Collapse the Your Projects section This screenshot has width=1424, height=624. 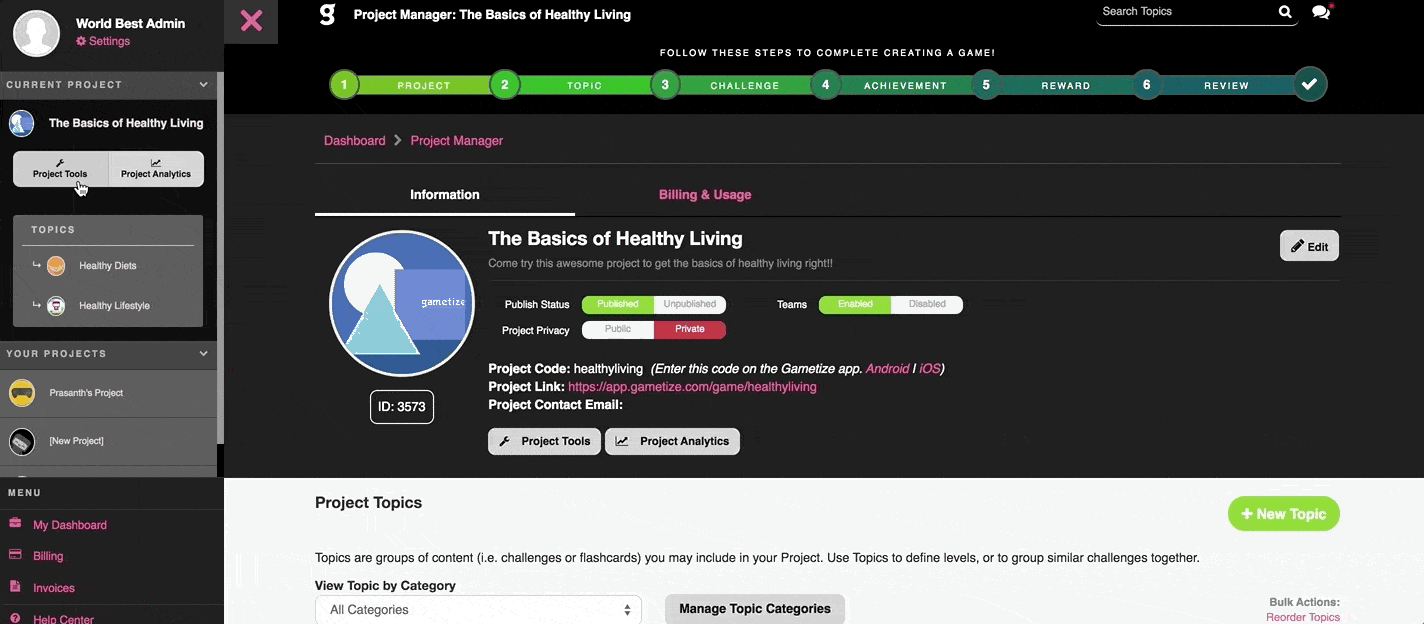pyautogui.click(x=204, y=353)
